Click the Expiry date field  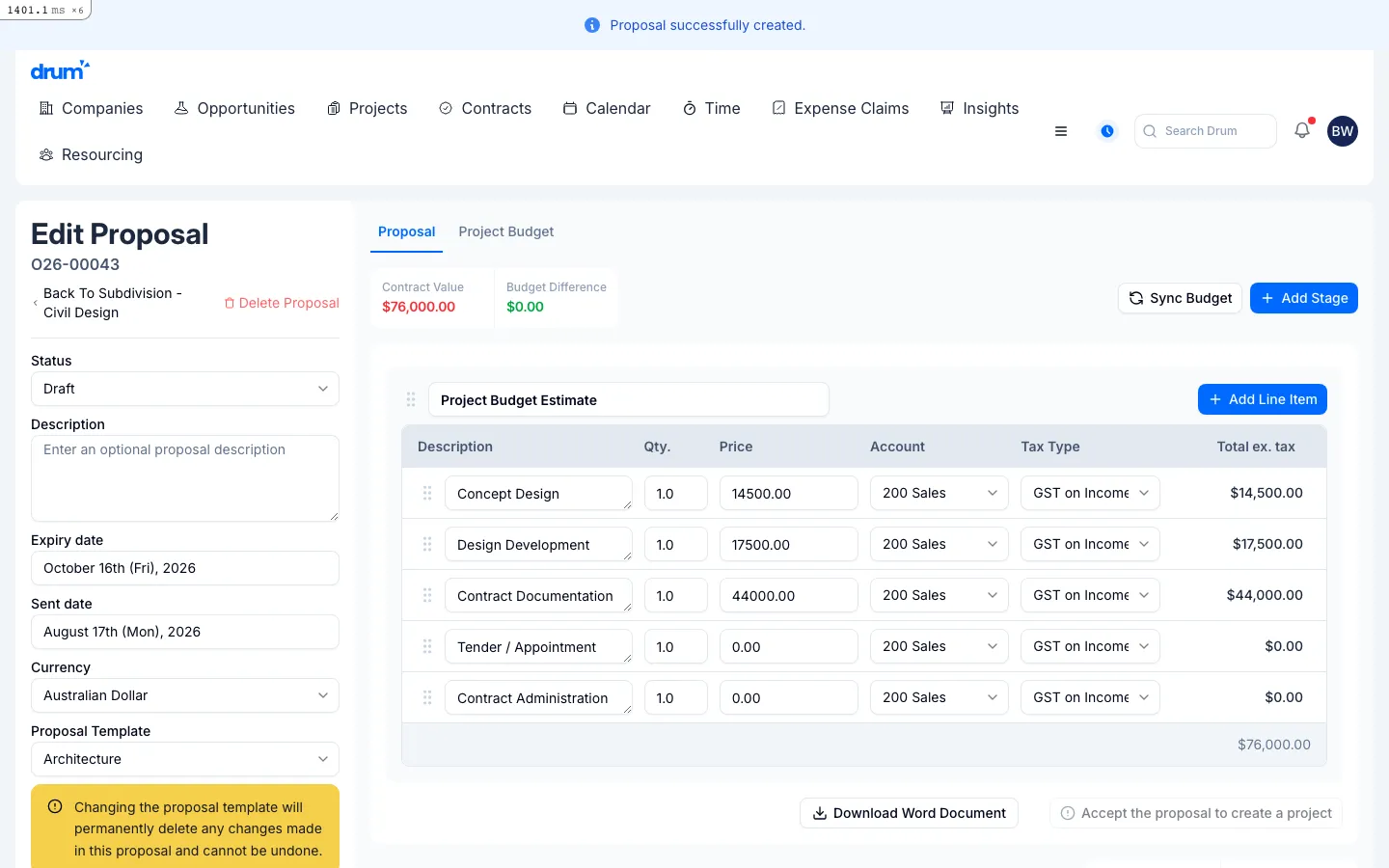click(x=185, y=568)
